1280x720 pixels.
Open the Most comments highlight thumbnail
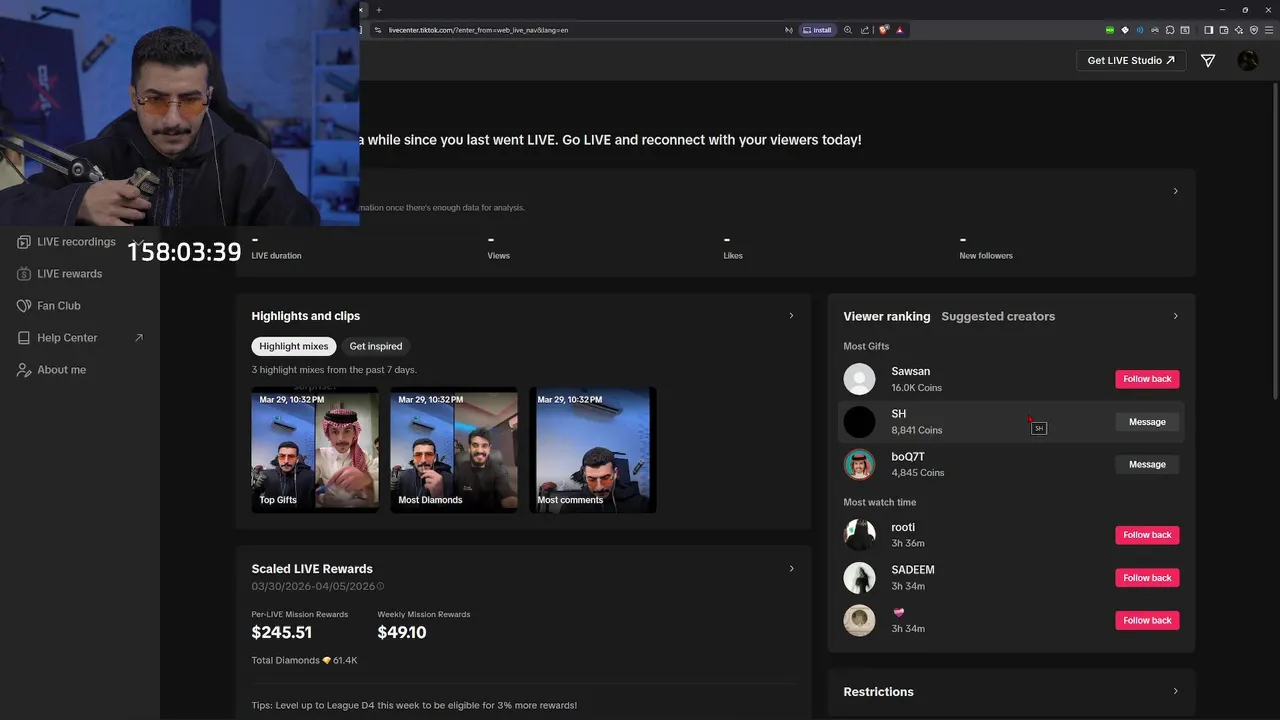593,450
